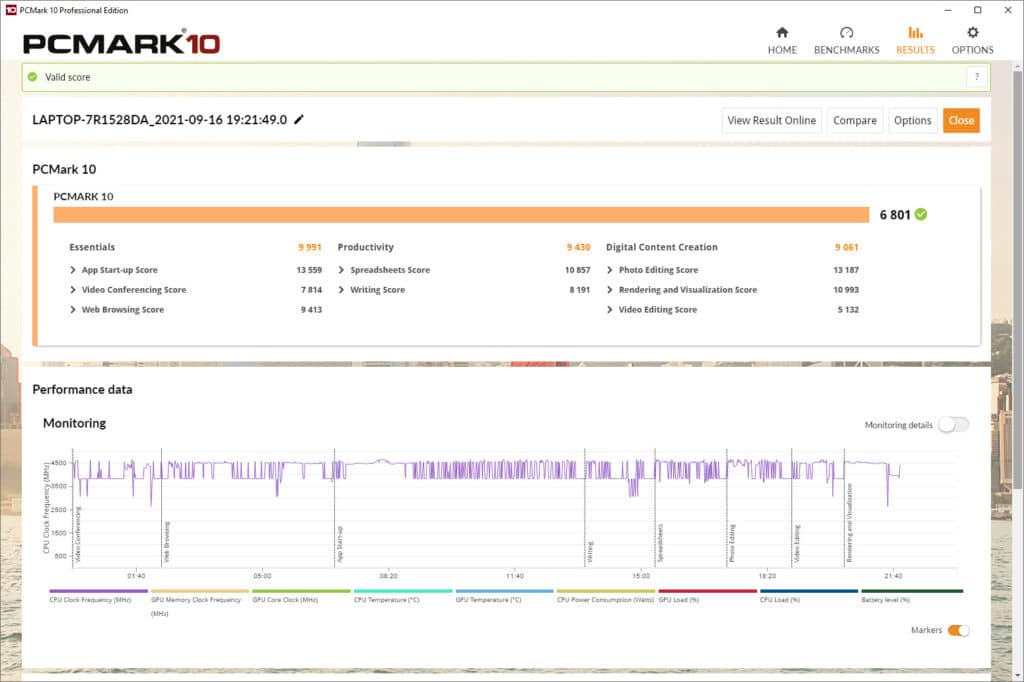Click the Home icon in the top navigation
This screenshot has width=1024, height=682.
782,33
